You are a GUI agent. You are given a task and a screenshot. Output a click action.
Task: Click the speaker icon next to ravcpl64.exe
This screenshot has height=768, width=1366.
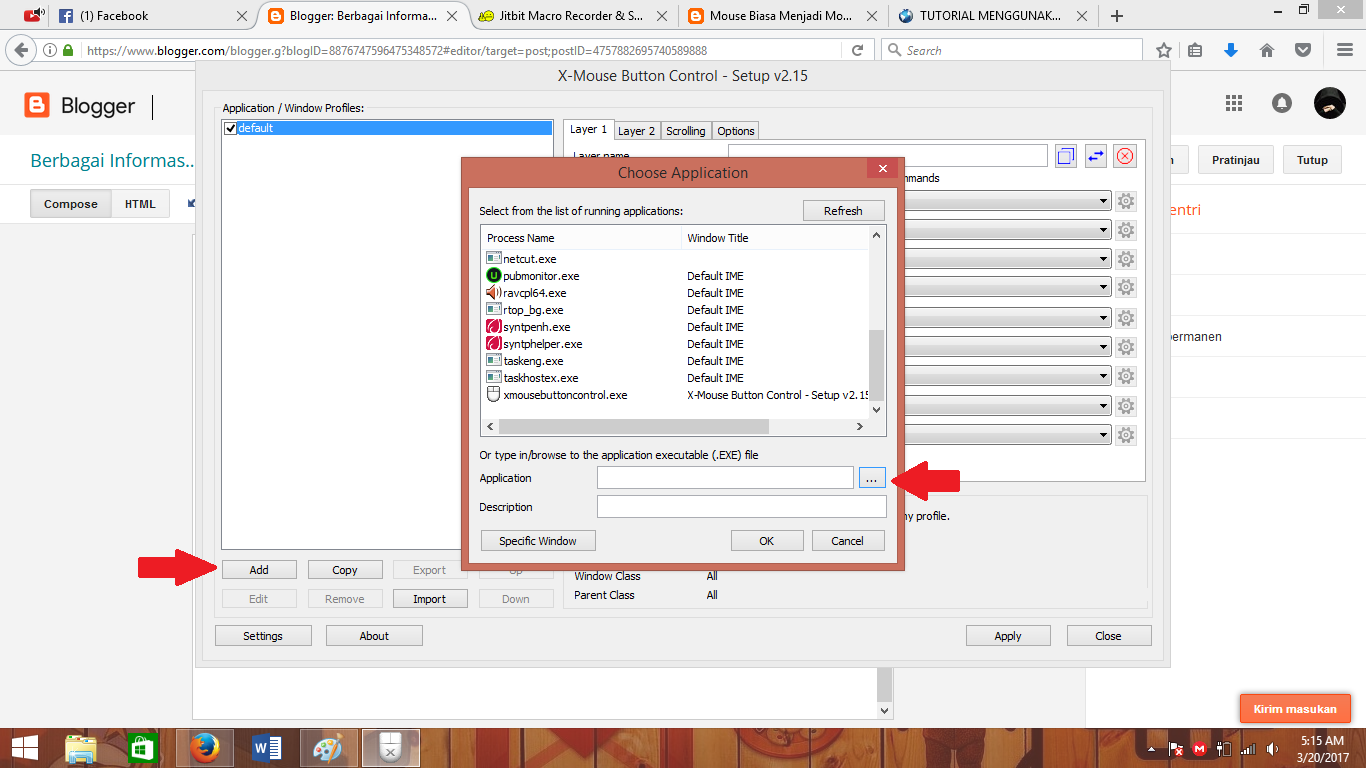[x=493, y=292]
